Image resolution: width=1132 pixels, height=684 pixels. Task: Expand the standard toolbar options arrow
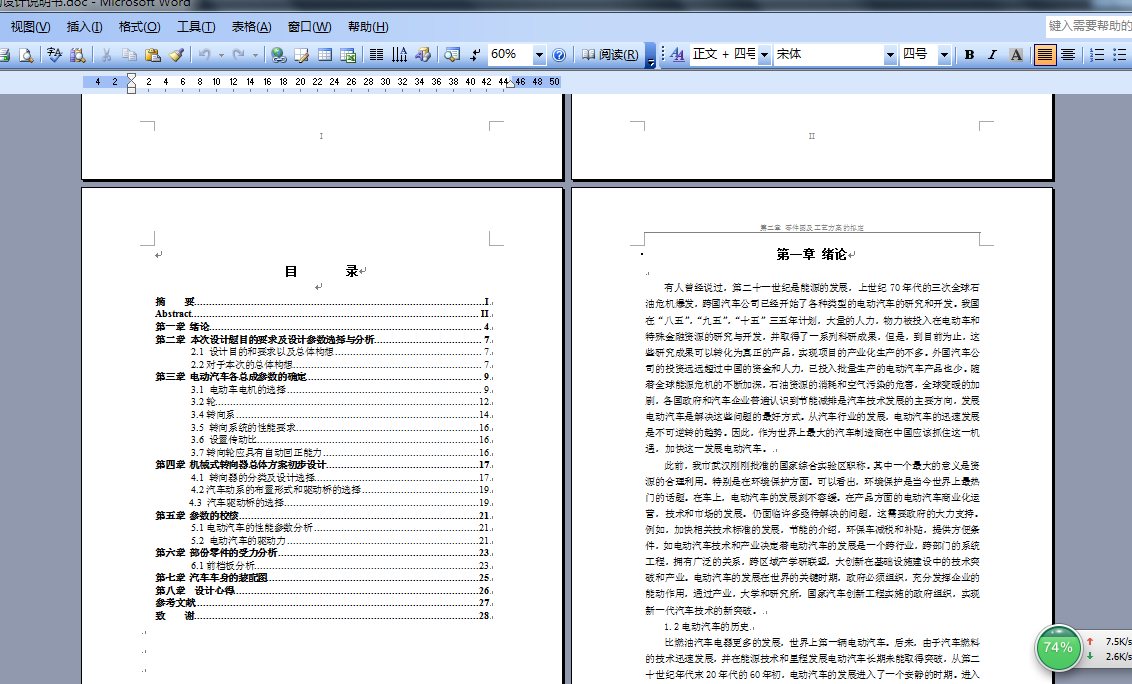coord(650,55)
